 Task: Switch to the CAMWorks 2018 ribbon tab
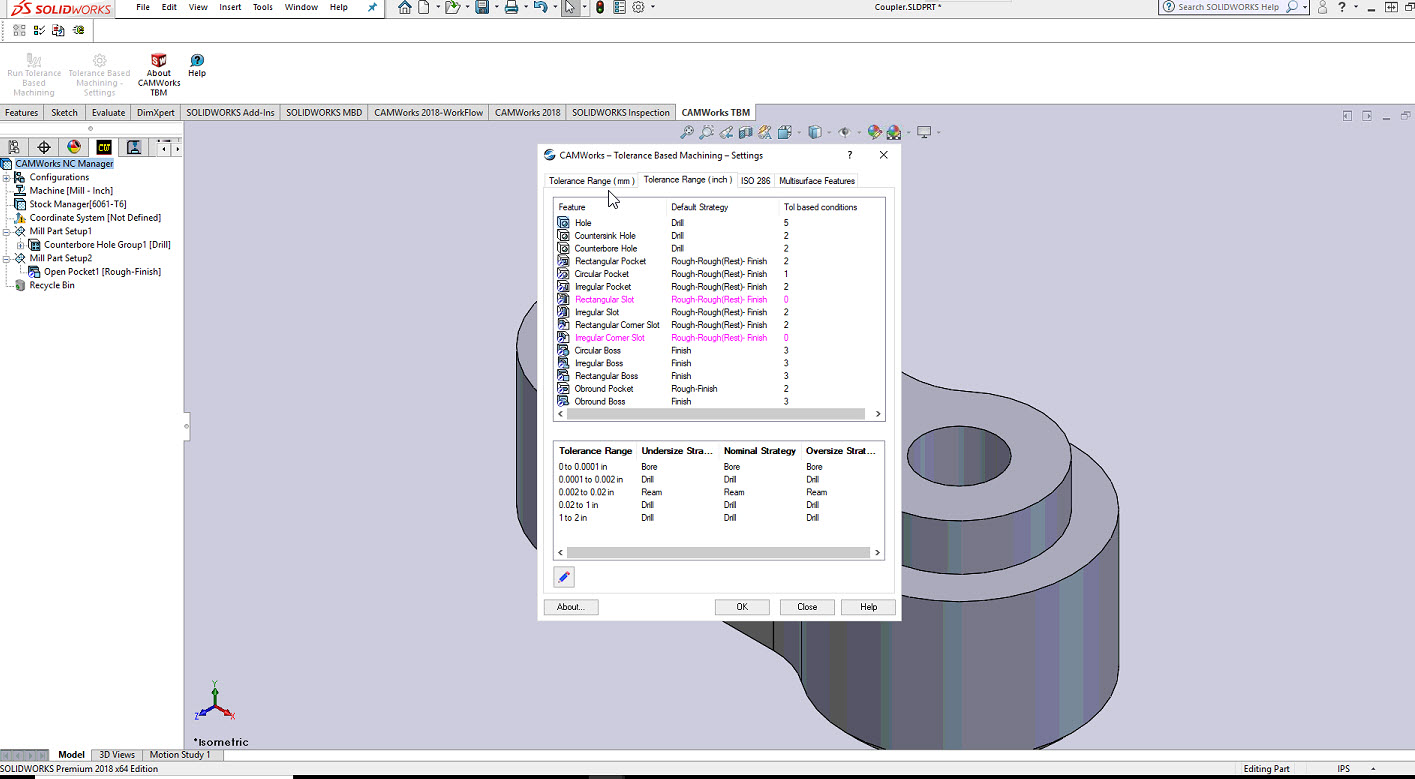coord(527,113)
